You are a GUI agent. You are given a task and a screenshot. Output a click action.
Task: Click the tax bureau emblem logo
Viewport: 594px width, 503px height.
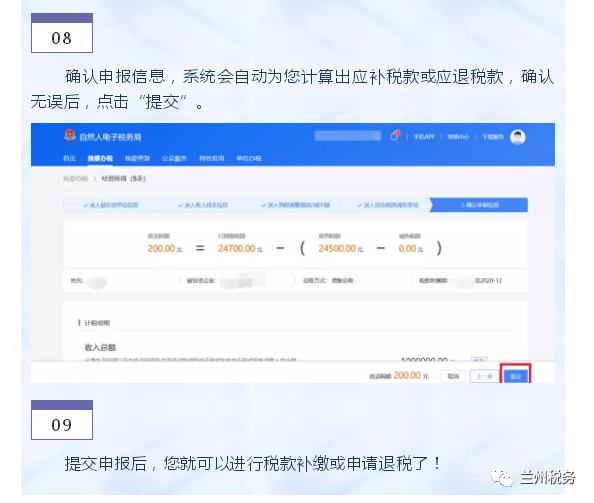pyautogui.click(x=70, y=136)
